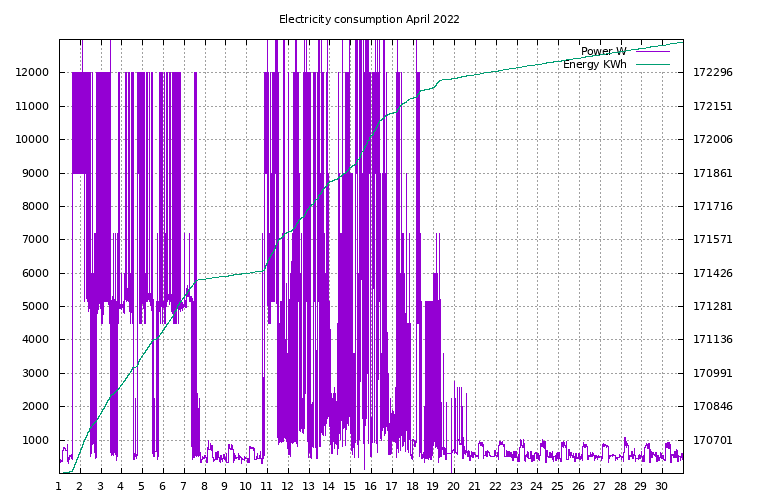The image size is (768, 500).
Task: Click the purple Power W legend line sample
Action: (x=653, y=51)
